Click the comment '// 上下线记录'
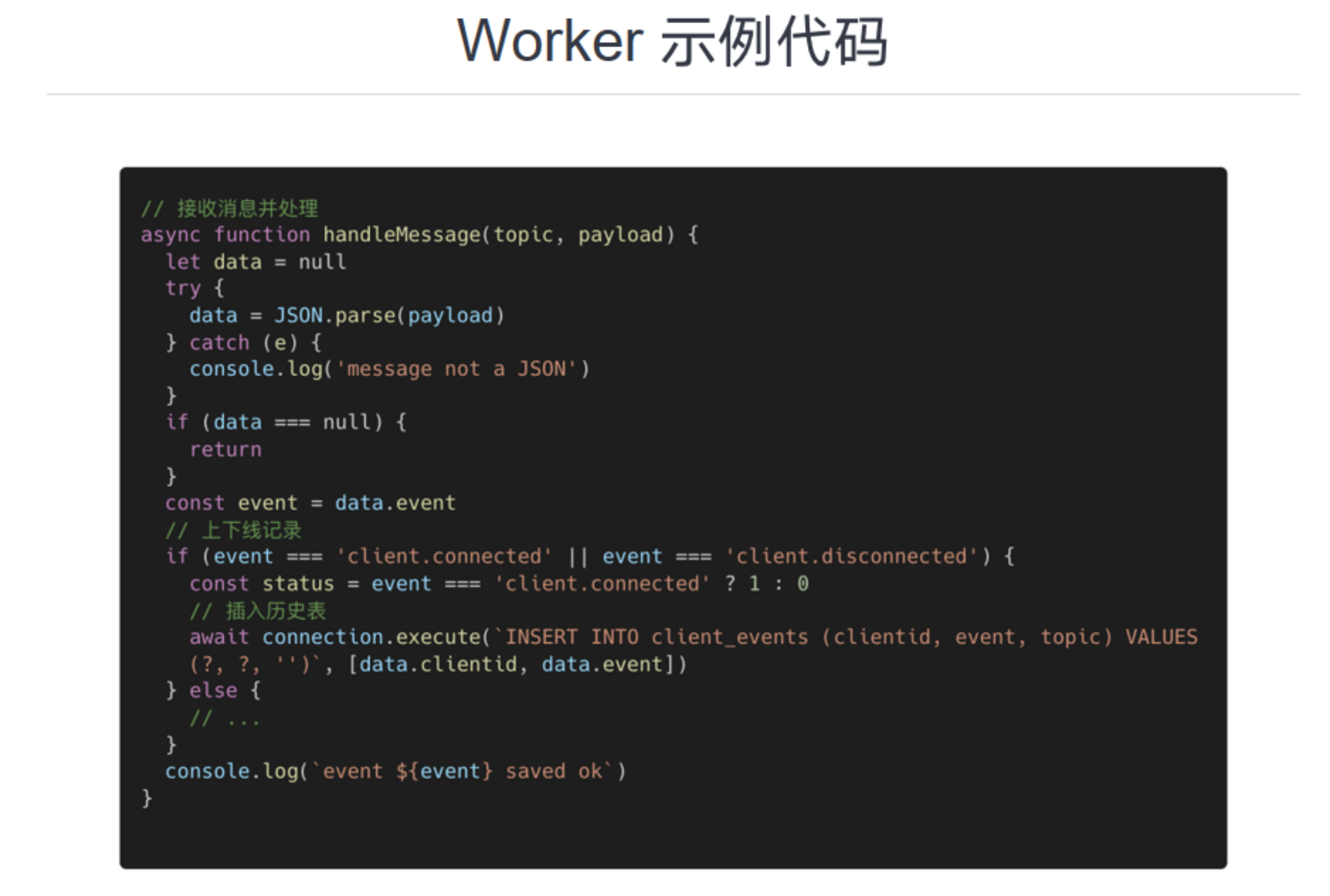Viewport: 1330px width, 896px height. [x=233, y=530]
